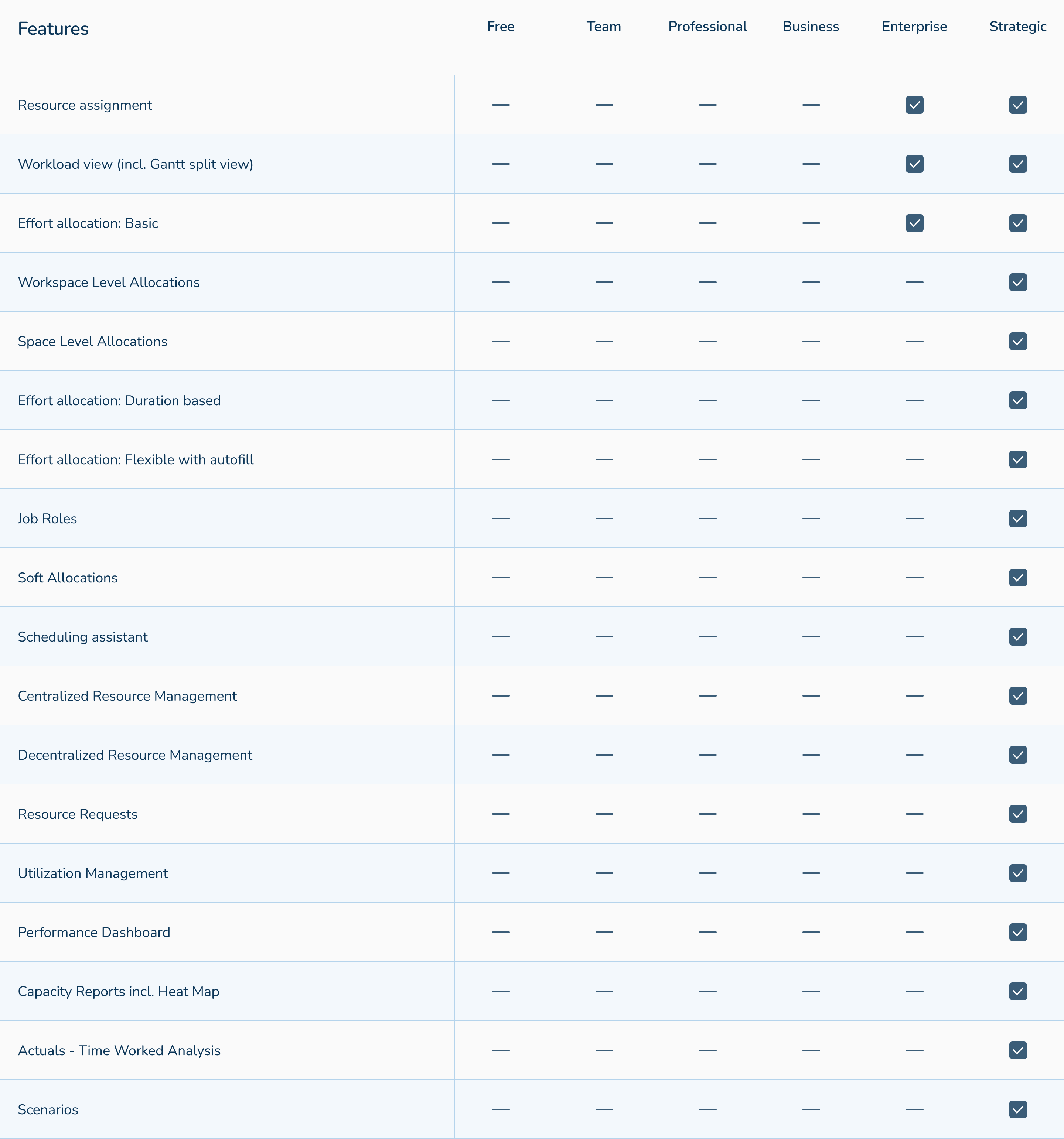This screenshot has width=1064, height=1139.
Task: Click Enterprise checkmark for Resource assignment
Action: pyautogui.click(x=914, y=105)
